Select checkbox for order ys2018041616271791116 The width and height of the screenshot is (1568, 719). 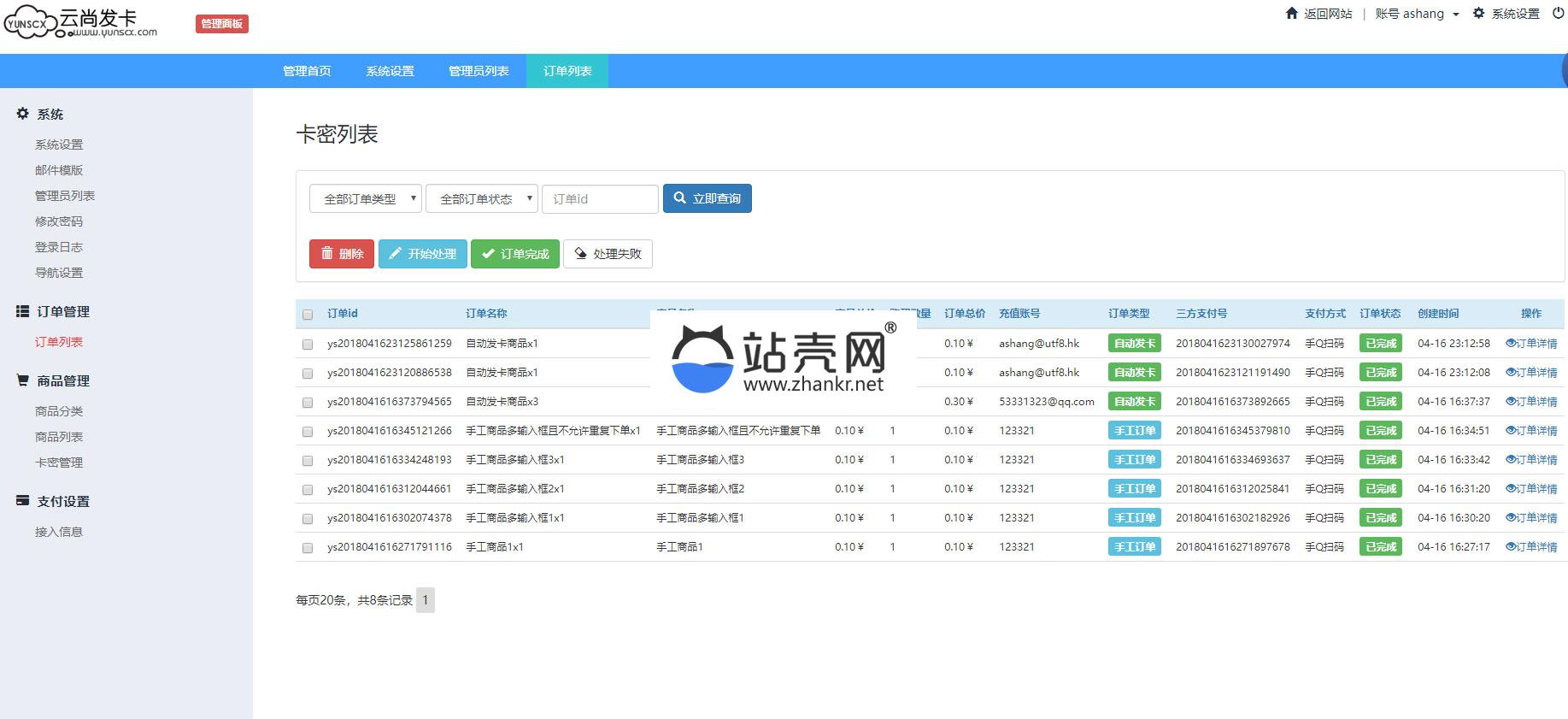pos(308,547)
